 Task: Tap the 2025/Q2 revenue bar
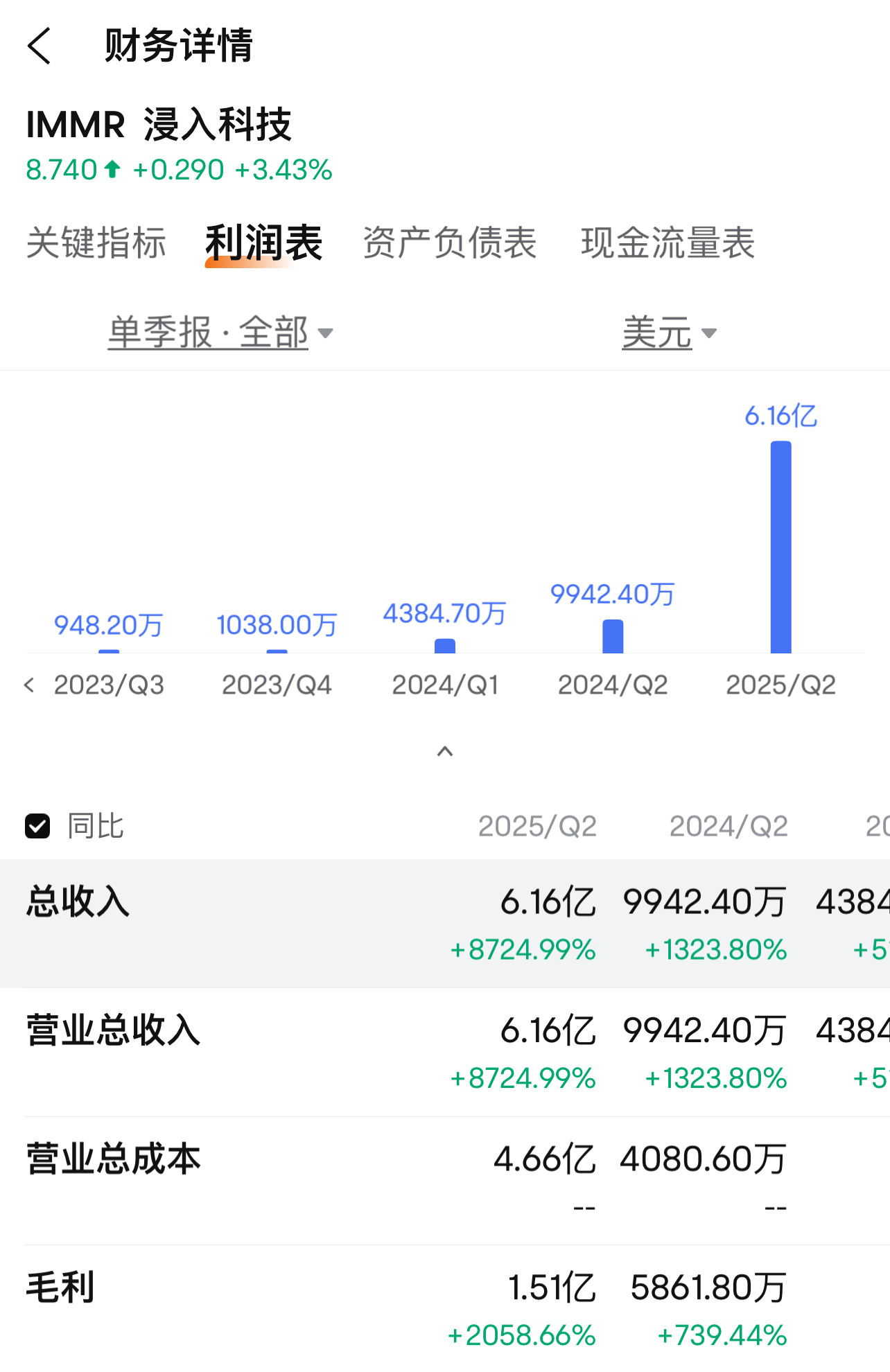[781, 547]
